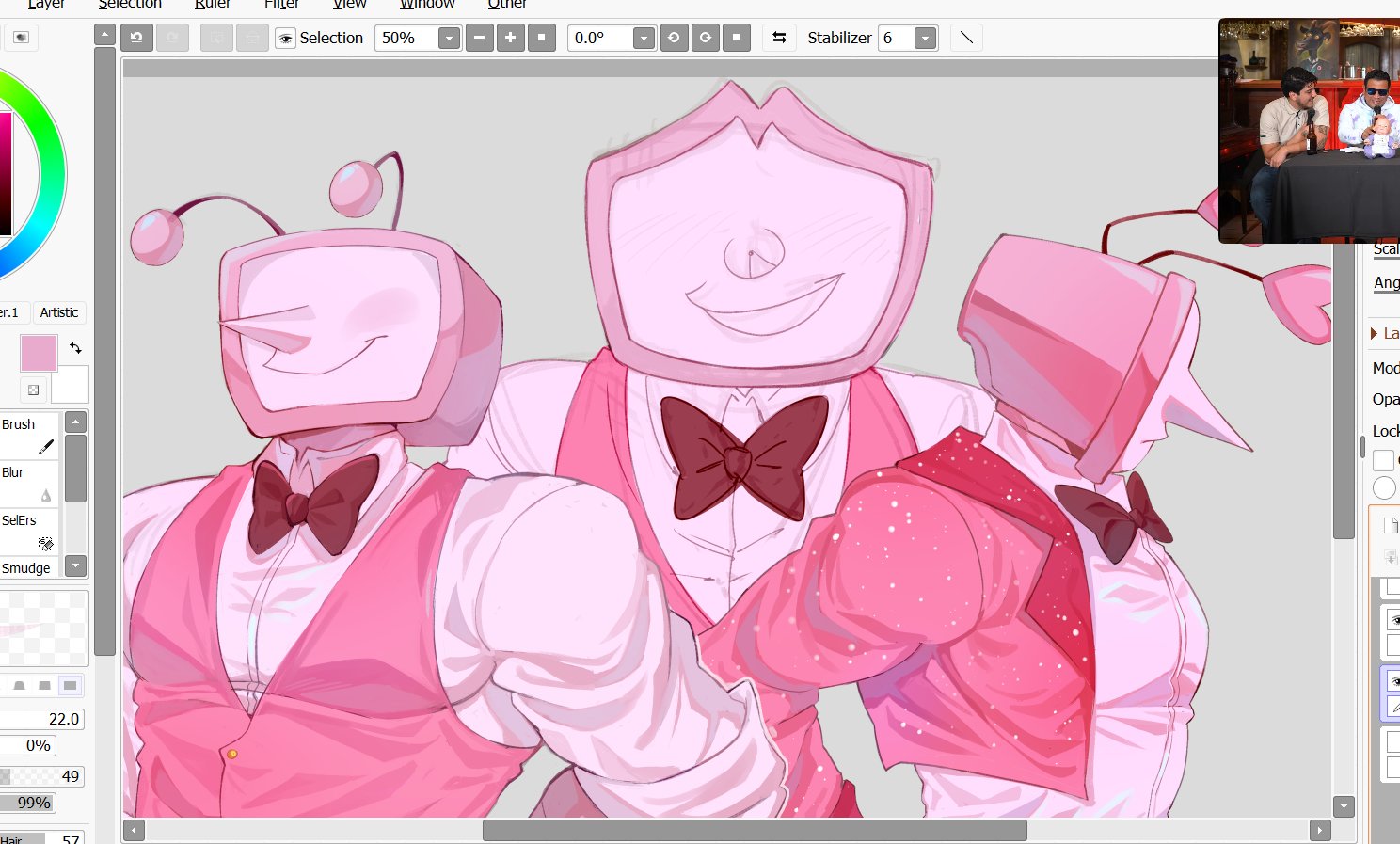Zoom out with the minus button
The height and width of the screenshot is (844, 1400).
(x=480, y=38)
